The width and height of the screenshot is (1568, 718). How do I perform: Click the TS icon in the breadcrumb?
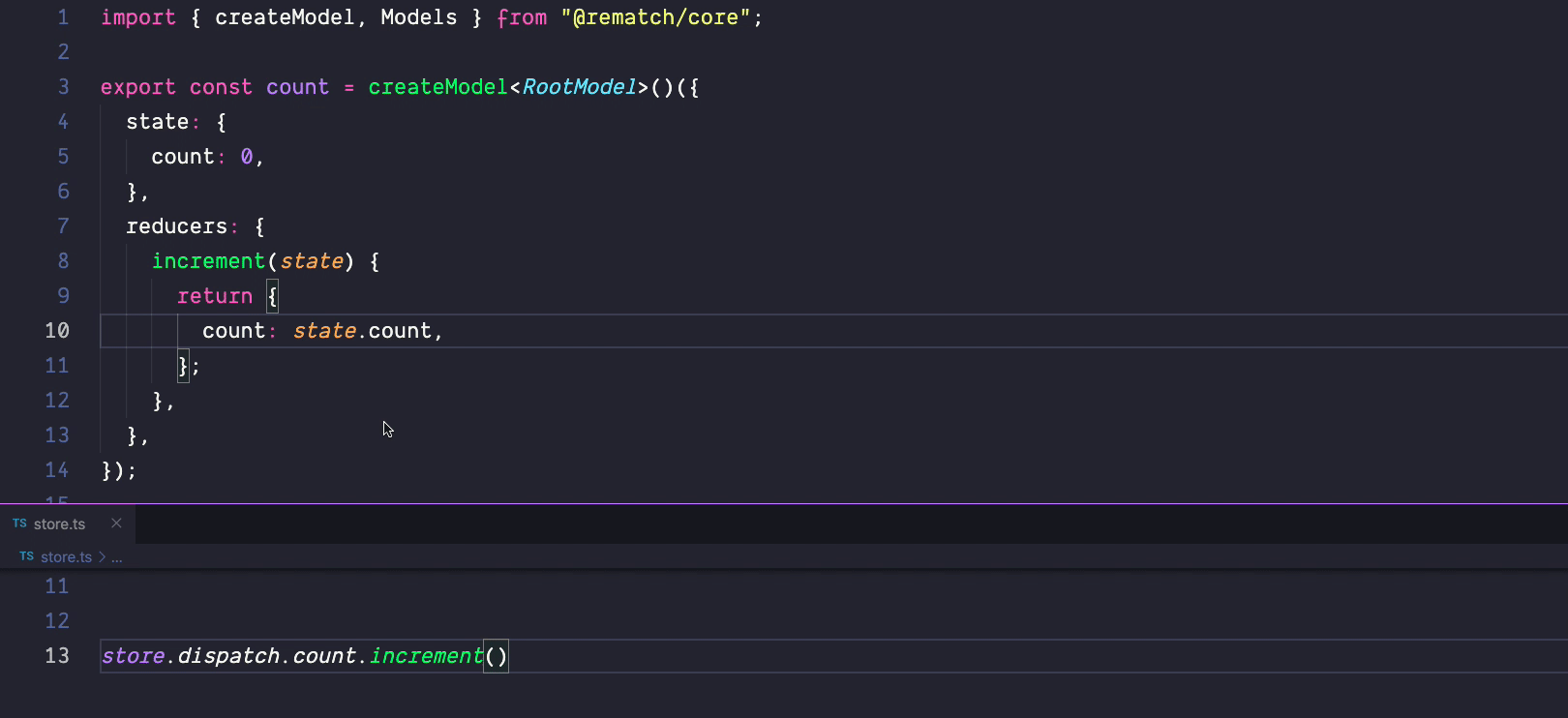pos(26,556)
